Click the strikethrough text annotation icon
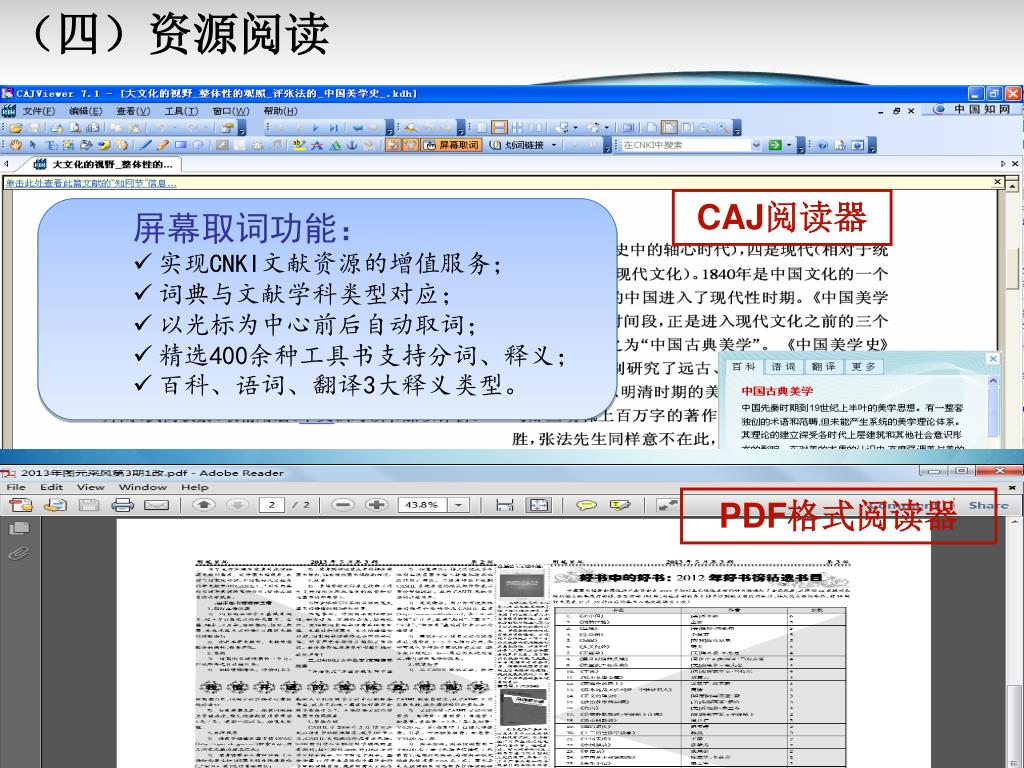The width and height of the screenshot is (1024, 768). pyautogui.click(x=317, y=145)
